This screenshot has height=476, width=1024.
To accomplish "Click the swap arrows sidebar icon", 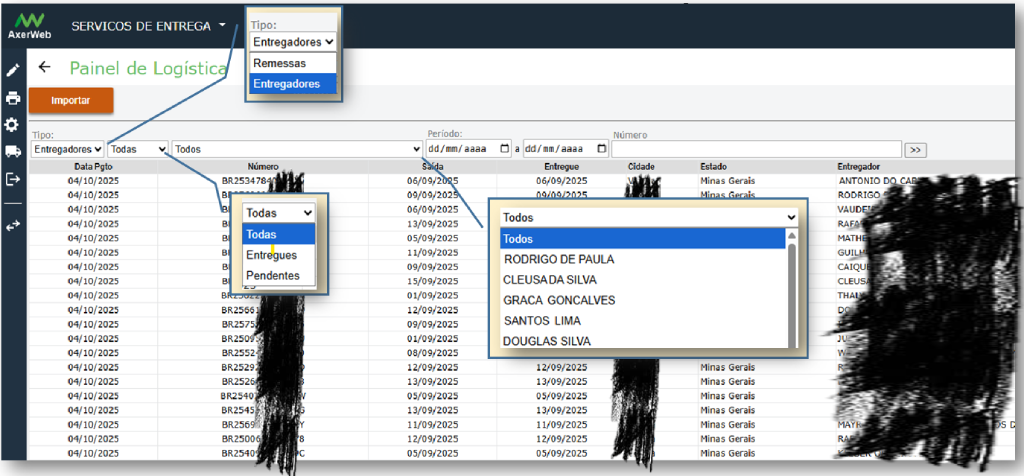I will 12,226.
